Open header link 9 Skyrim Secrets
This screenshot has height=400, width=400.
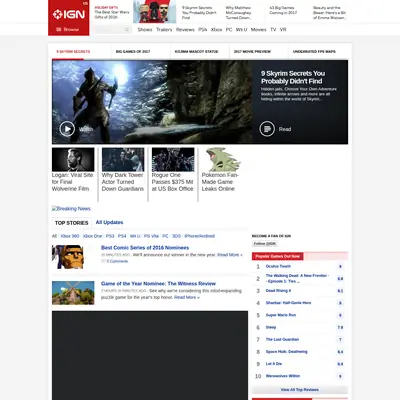(199, 12)
